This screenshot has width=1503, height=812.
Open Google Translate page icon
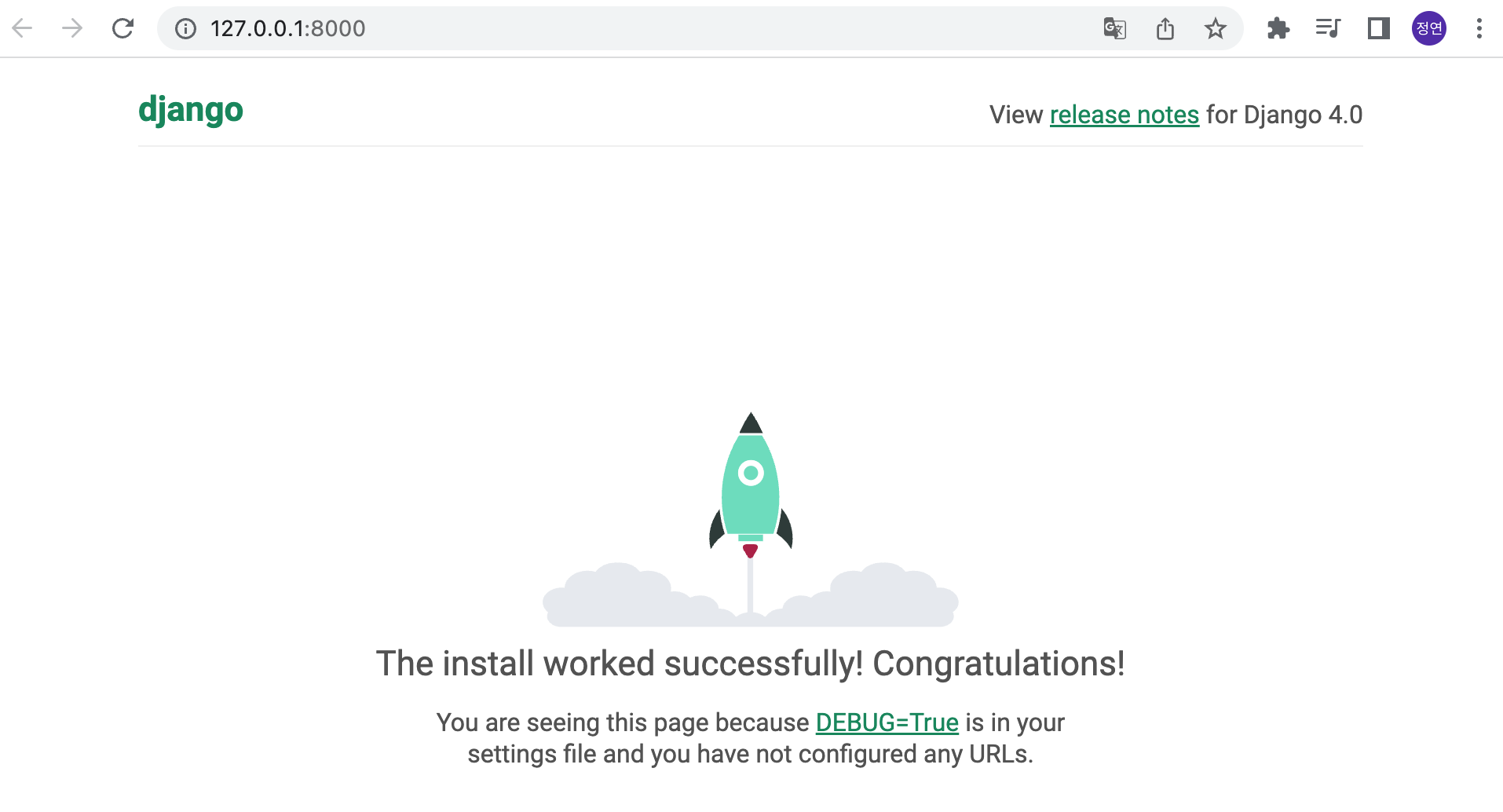(1114, 29)
